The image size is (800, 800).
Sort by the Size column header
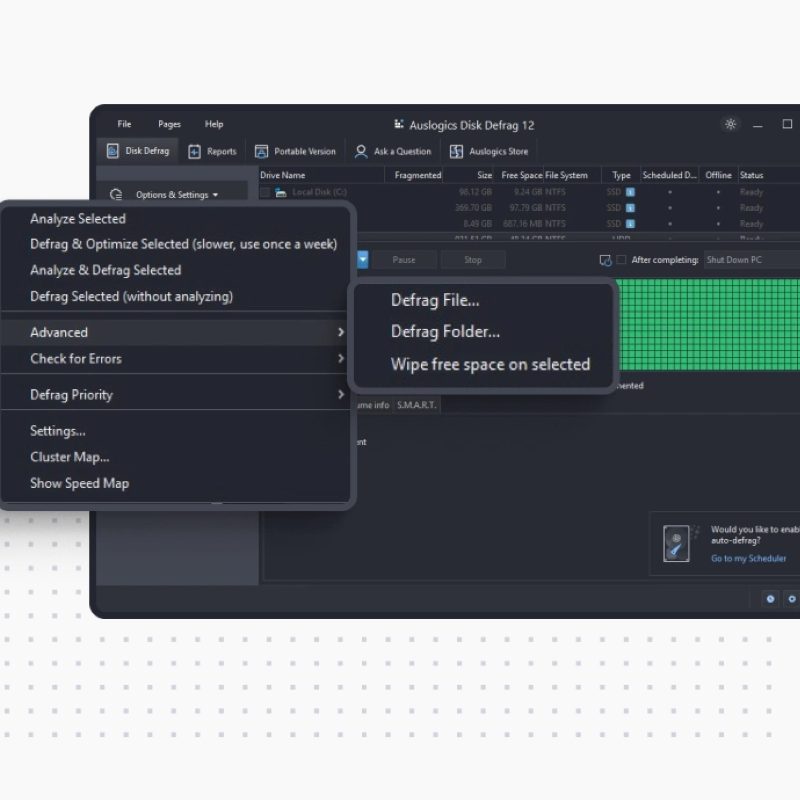[x=468, y=175]
